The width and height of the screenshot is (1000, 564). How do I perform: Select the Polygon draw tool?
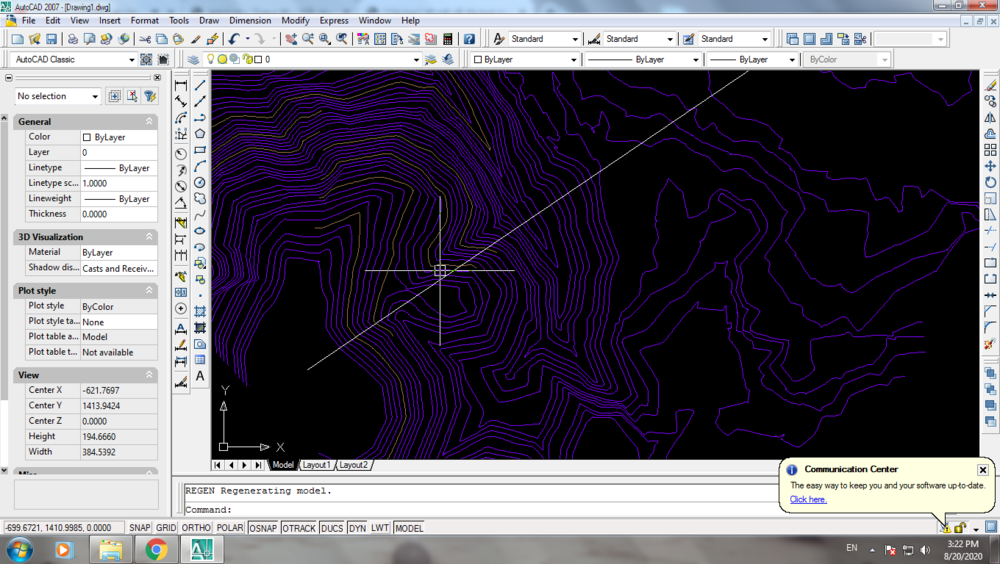tap(200, 134)
